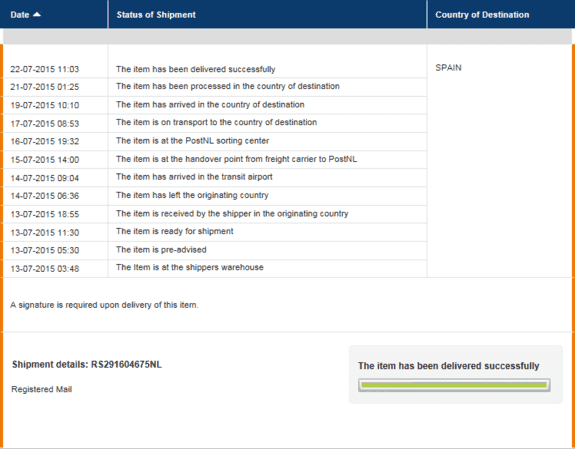Image resolution: width=575 pixels, height=449 pixels.
Task: Select the Status of Shipment column header
Action: click(x=156, y=15)
